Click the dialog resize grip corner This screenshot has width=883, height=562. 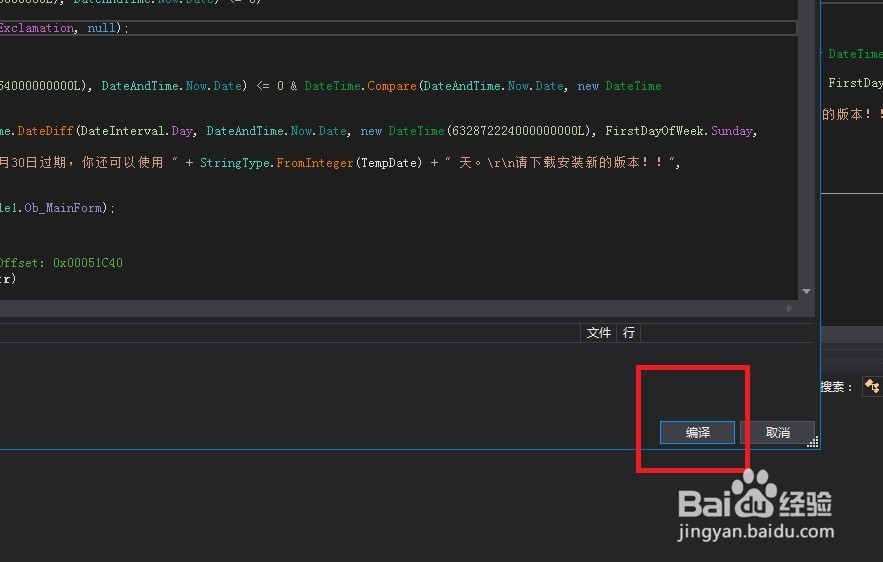pyautogui.click(x=813, y=442)
